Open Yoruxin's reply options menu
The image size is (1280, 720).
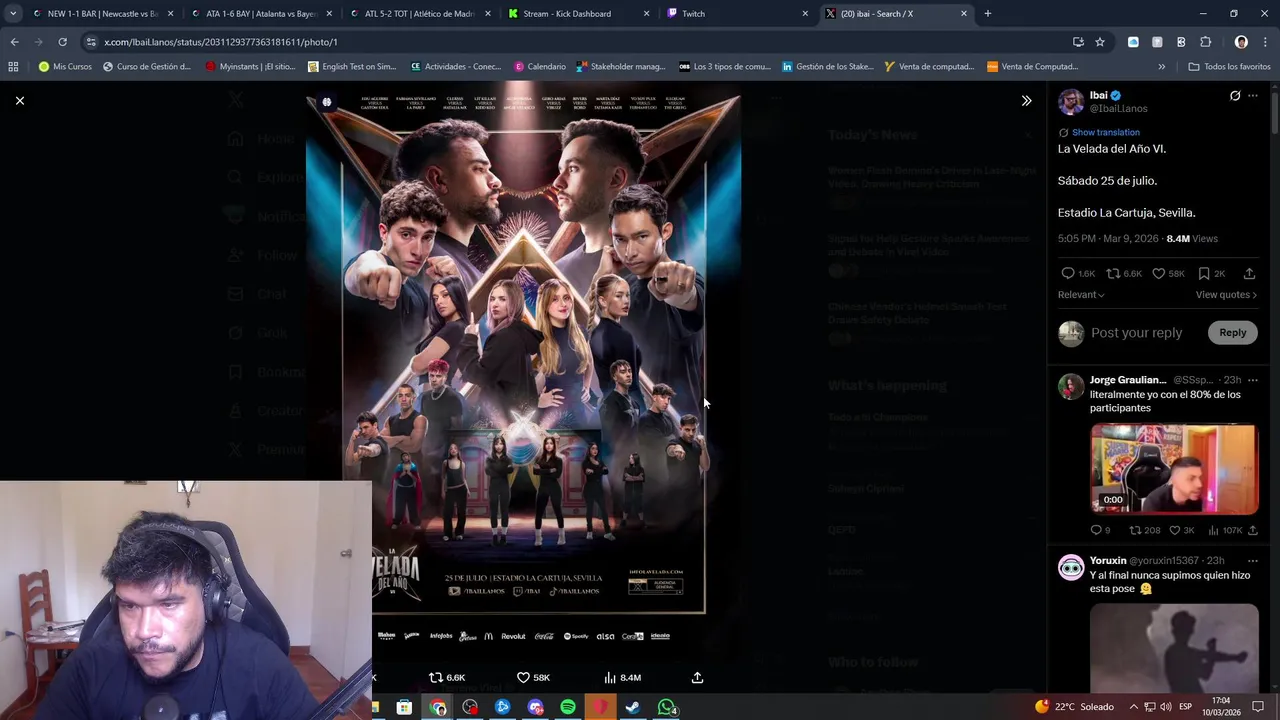click(x=1253, y=561)
